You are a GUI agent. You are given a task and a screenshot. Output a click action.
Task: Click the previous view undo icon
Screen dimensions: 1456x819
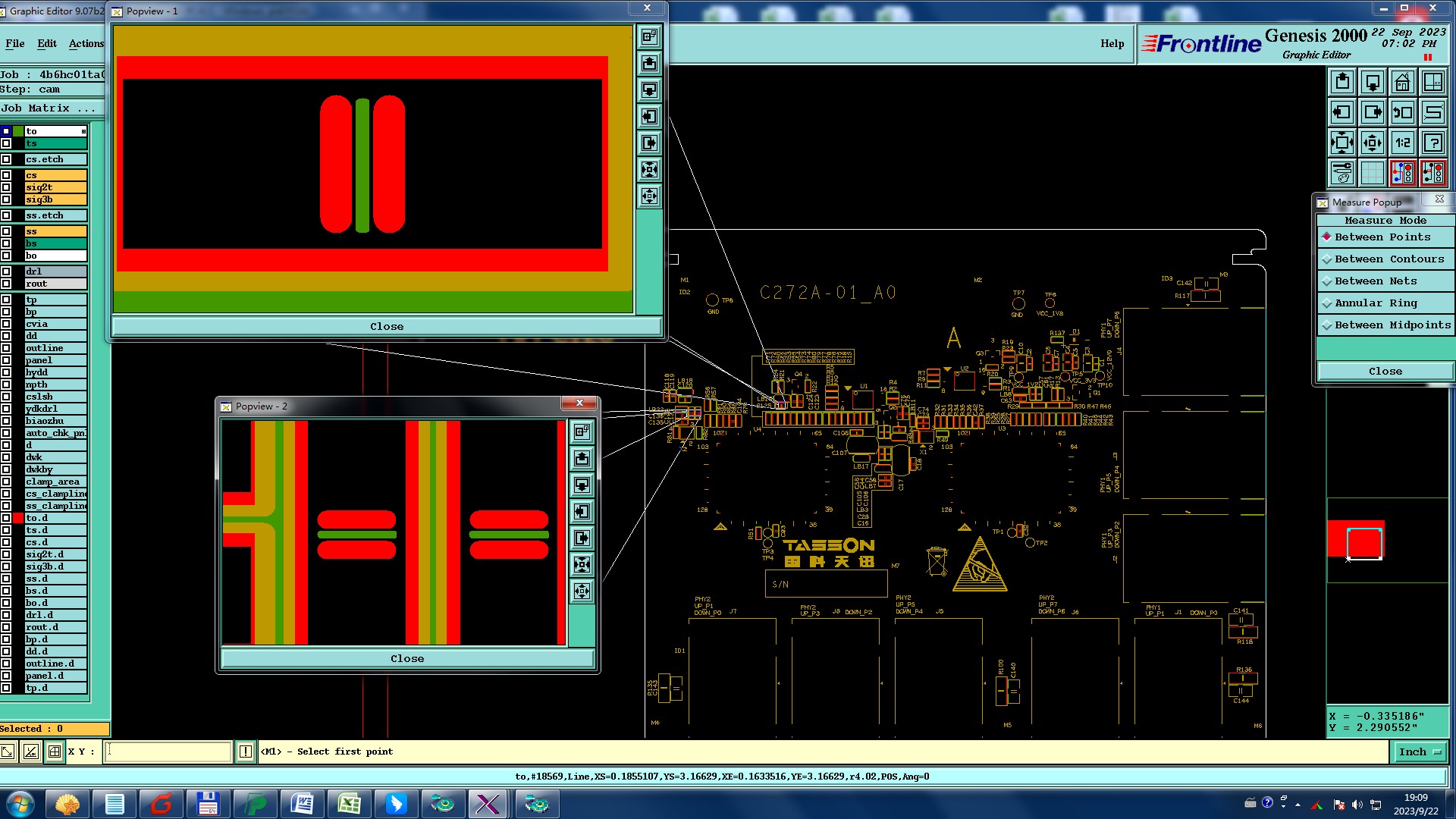point(1402,112)
